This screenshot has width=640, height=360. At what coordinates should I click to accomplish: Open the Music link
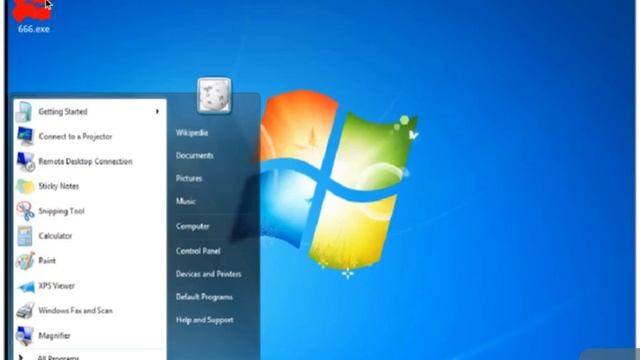pos(186,201)
